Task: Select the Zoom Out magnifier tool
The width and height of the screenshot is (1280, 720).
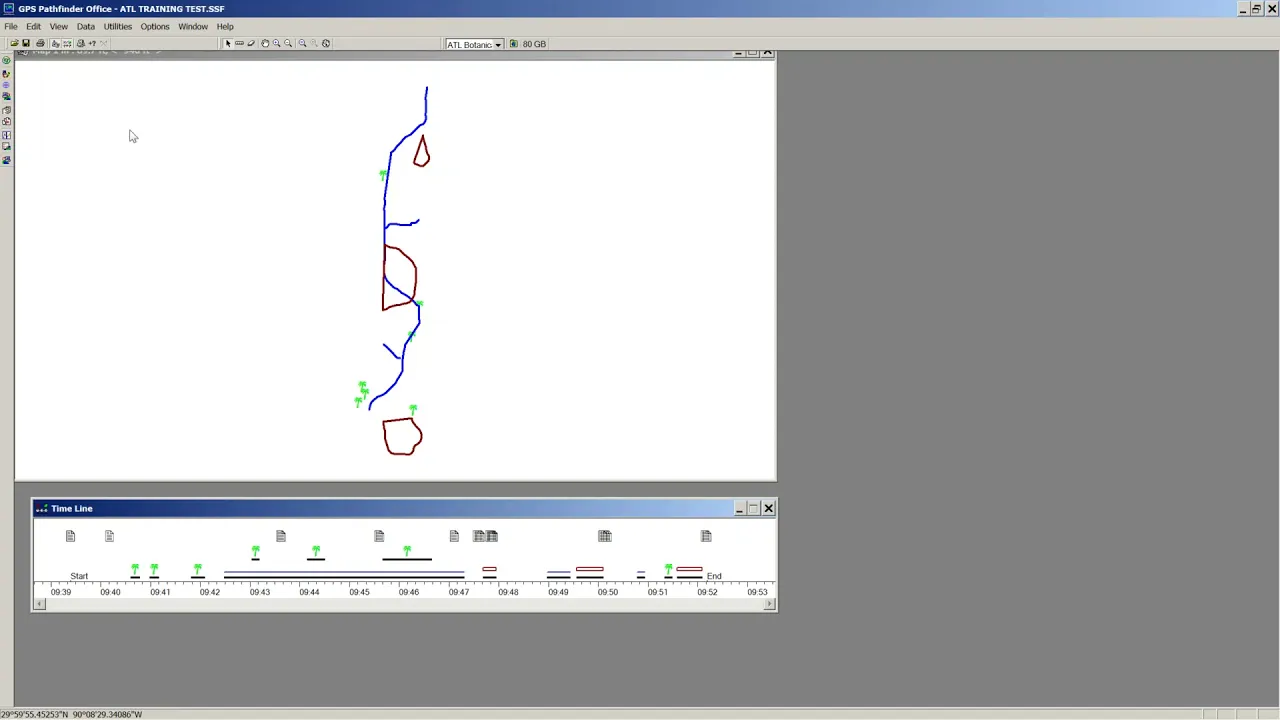Action: point(288,43)
